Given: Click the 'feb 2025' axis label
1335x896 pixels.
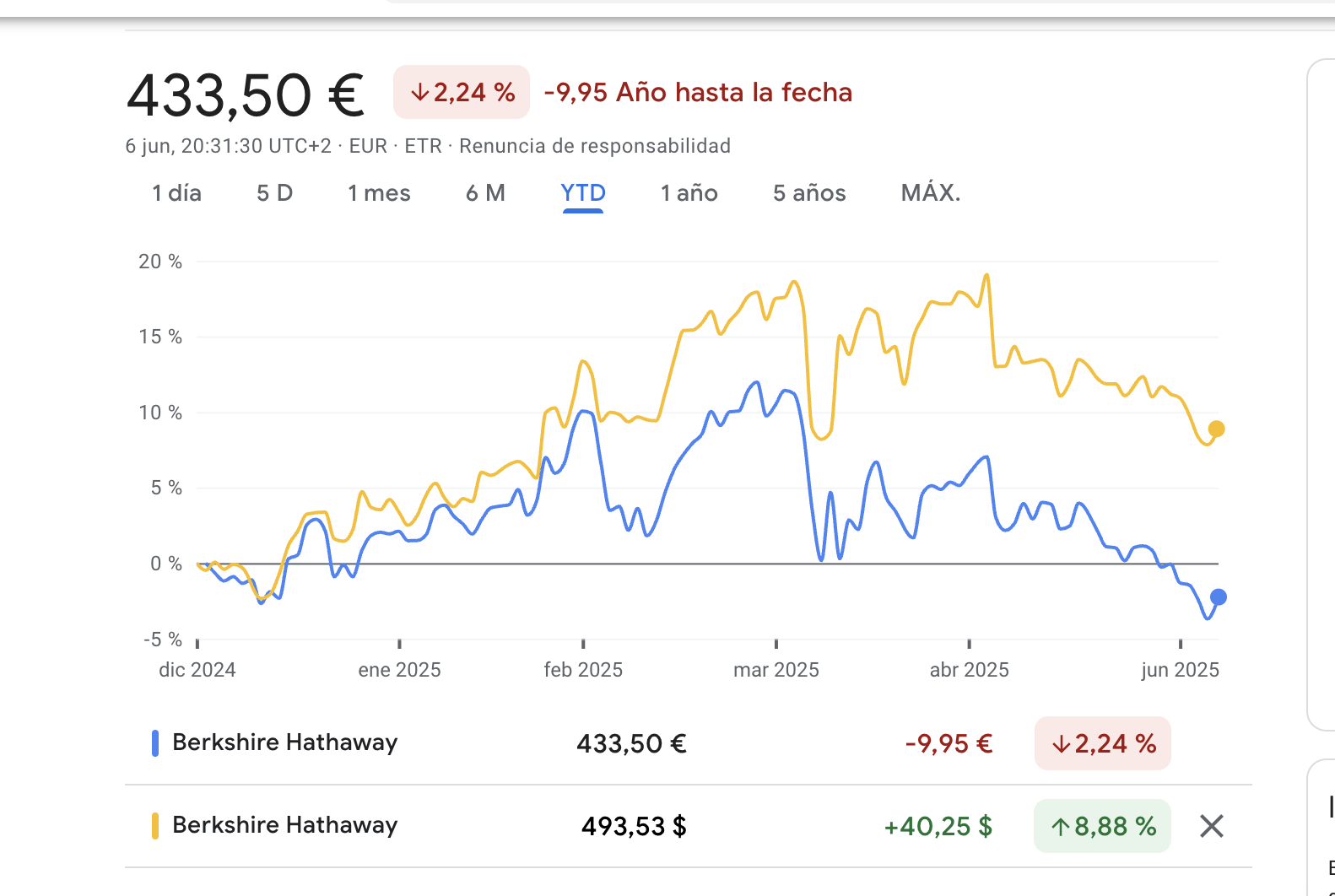Looking at the screenshot, I should (583, 670).
